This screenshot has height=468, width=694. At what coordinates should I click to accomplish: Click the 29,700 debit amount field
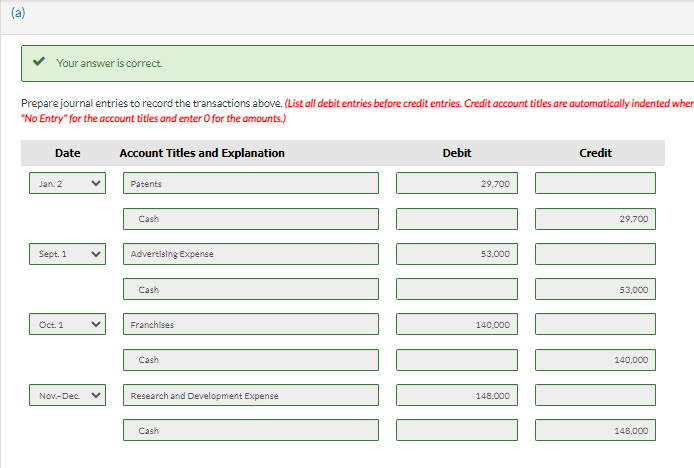pyautogui.click(x=457, y=183)
